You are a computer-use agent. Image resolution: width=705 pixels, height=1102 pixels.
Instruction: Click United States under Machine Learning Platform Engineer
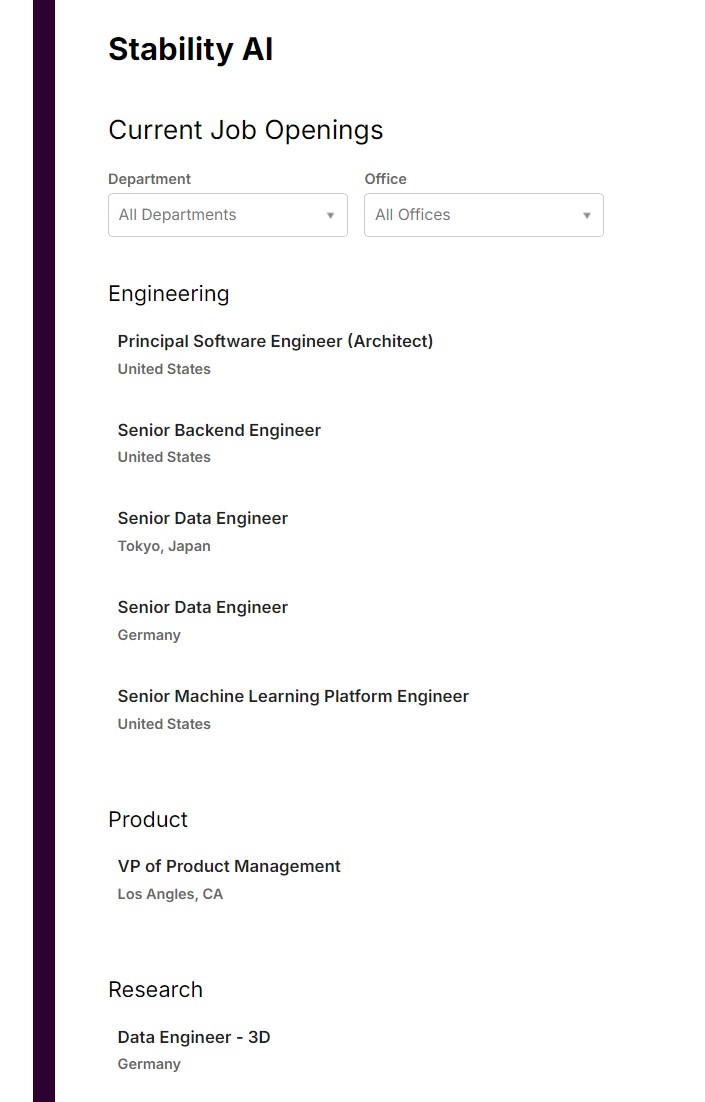[x=164, y=724]
